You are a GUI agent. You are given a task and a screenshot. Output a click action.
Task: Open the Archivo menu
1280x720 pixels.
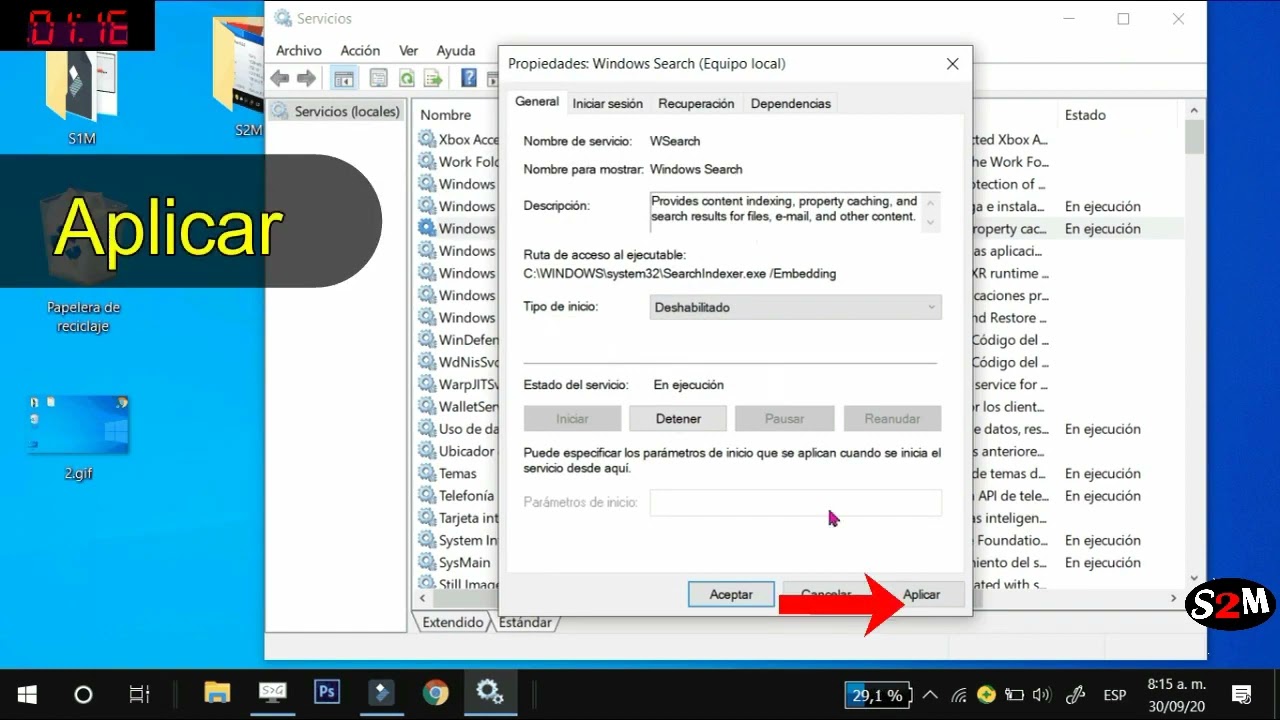299,50
